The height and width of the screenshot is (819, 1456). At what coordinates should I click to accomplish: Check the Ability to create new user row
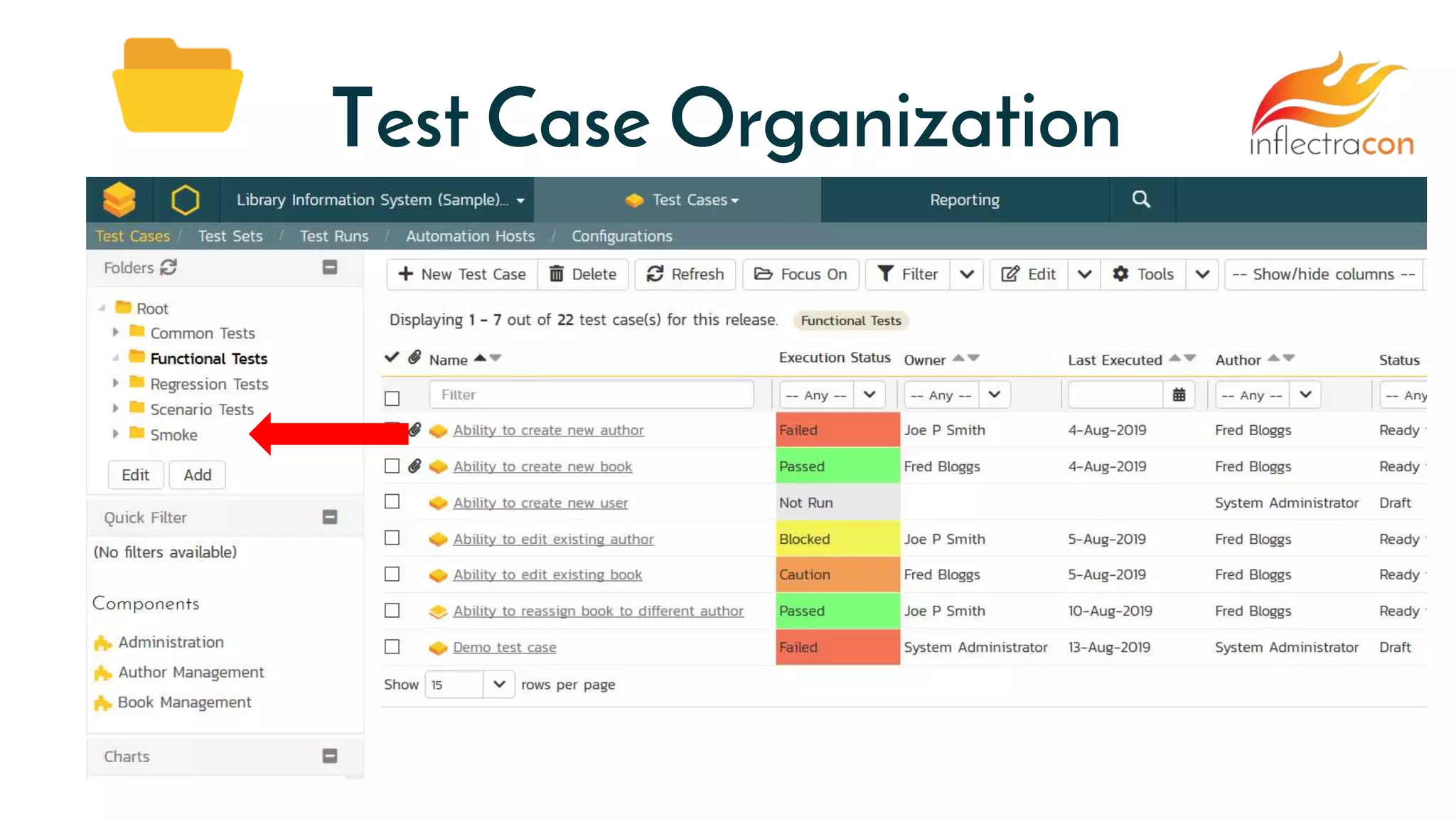point(392,501)
